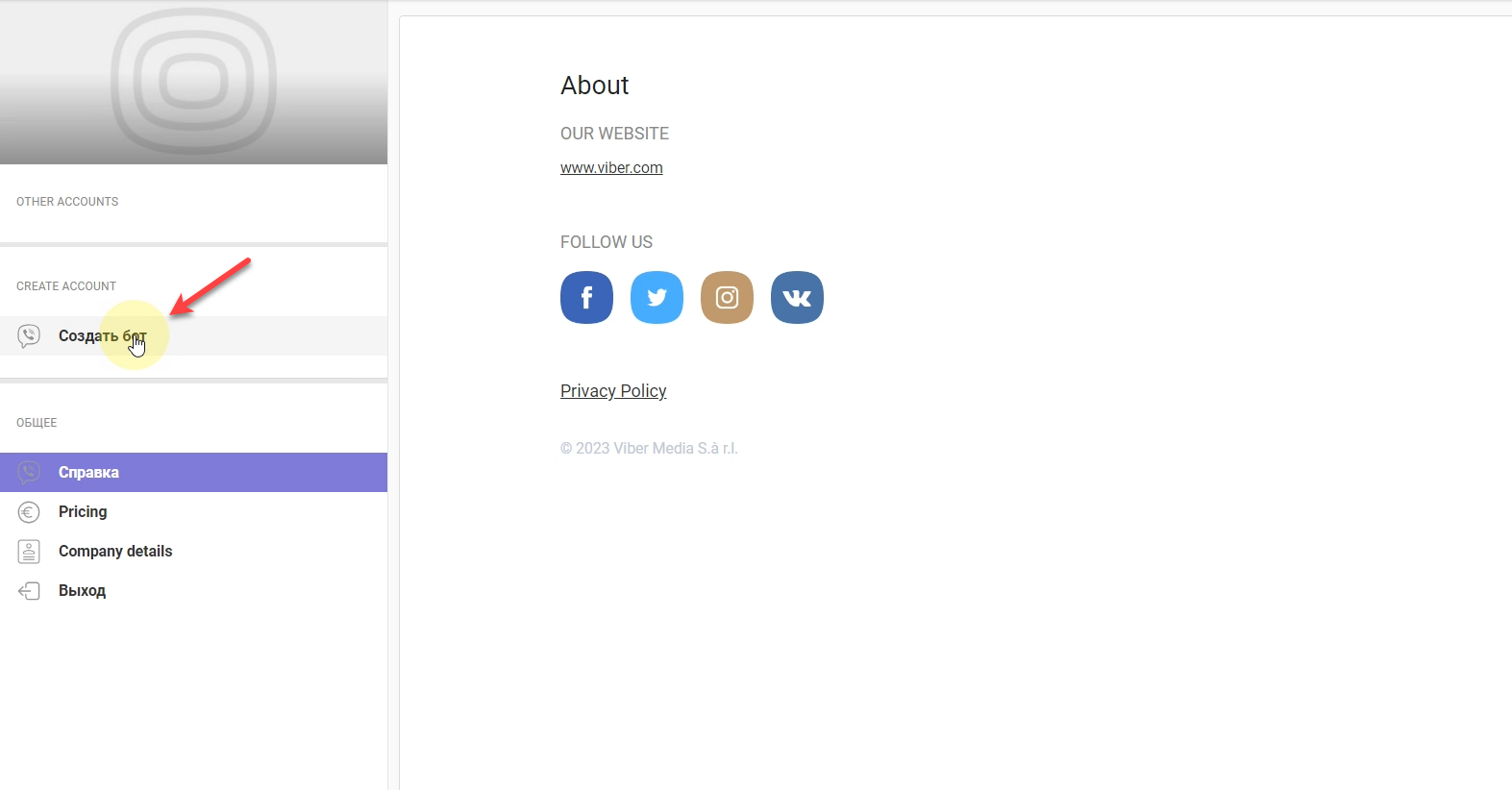Click the ОБЩЕЕ section heading

point(37,423)
